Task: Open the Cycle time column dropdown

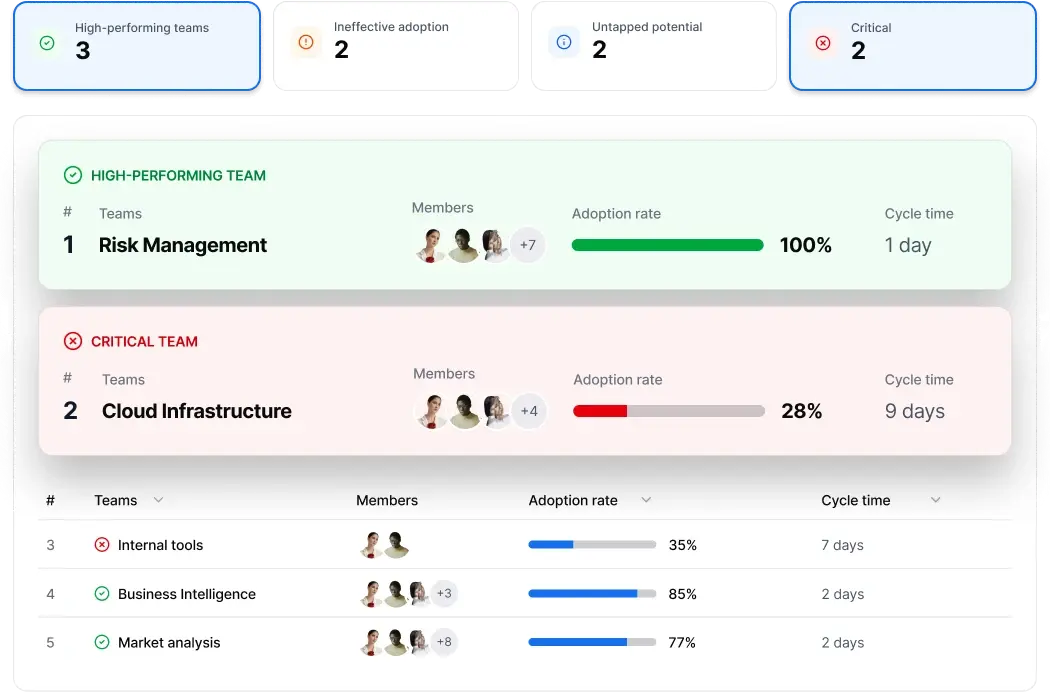Action: 934,500
